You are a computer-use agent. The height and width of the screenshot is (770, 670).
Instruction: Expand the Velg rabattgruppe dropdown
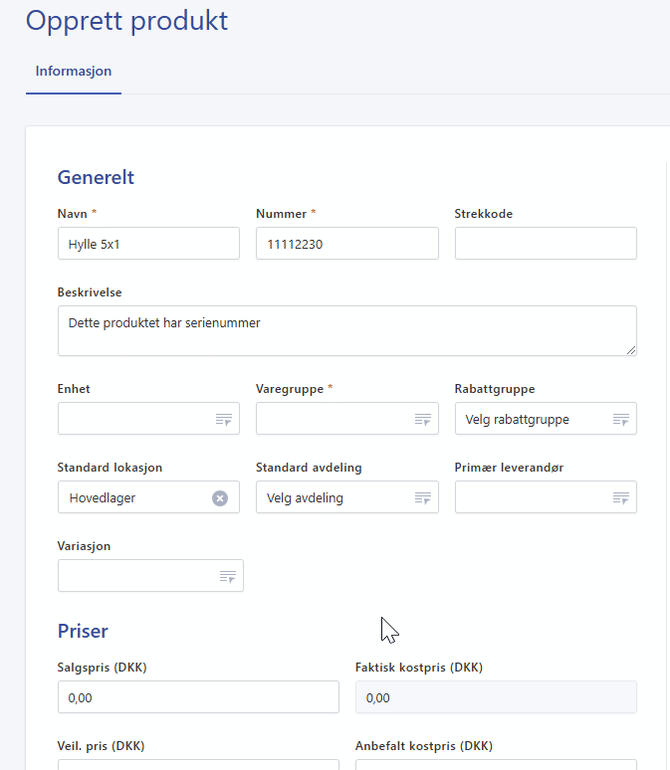click(546, 419)
